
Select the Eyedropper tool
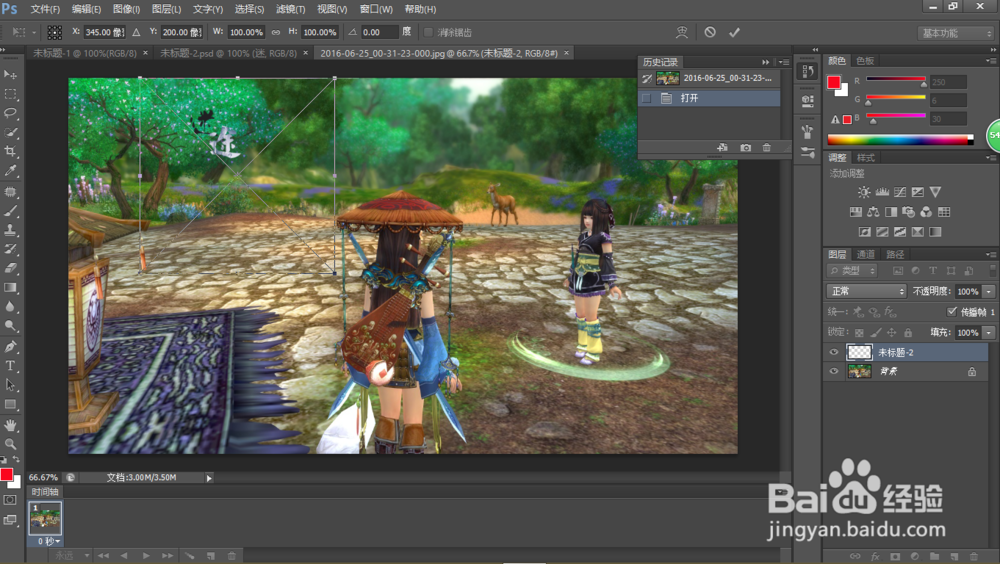10,170
